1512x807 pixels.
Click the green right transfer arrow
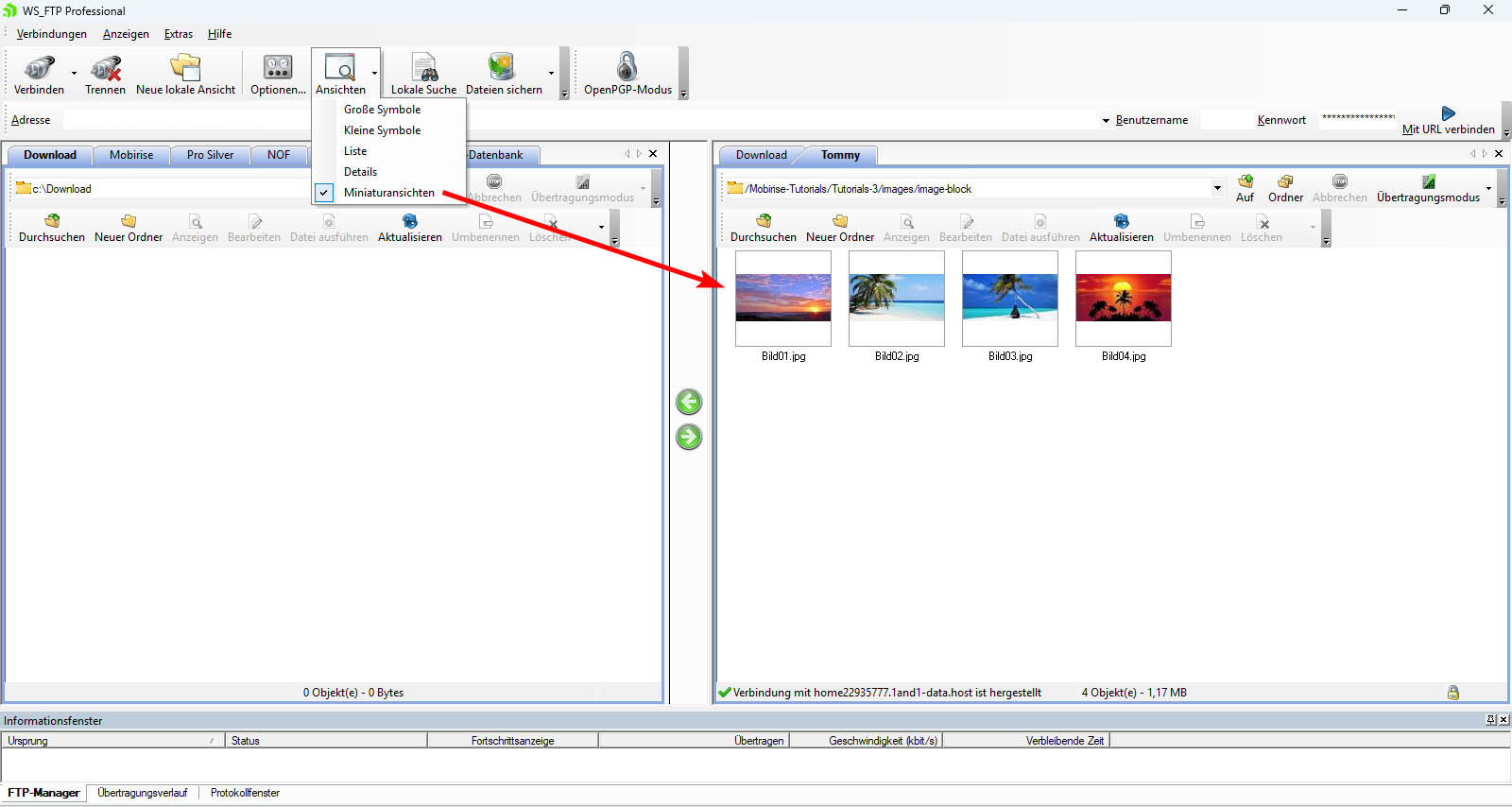pos(689,438)
